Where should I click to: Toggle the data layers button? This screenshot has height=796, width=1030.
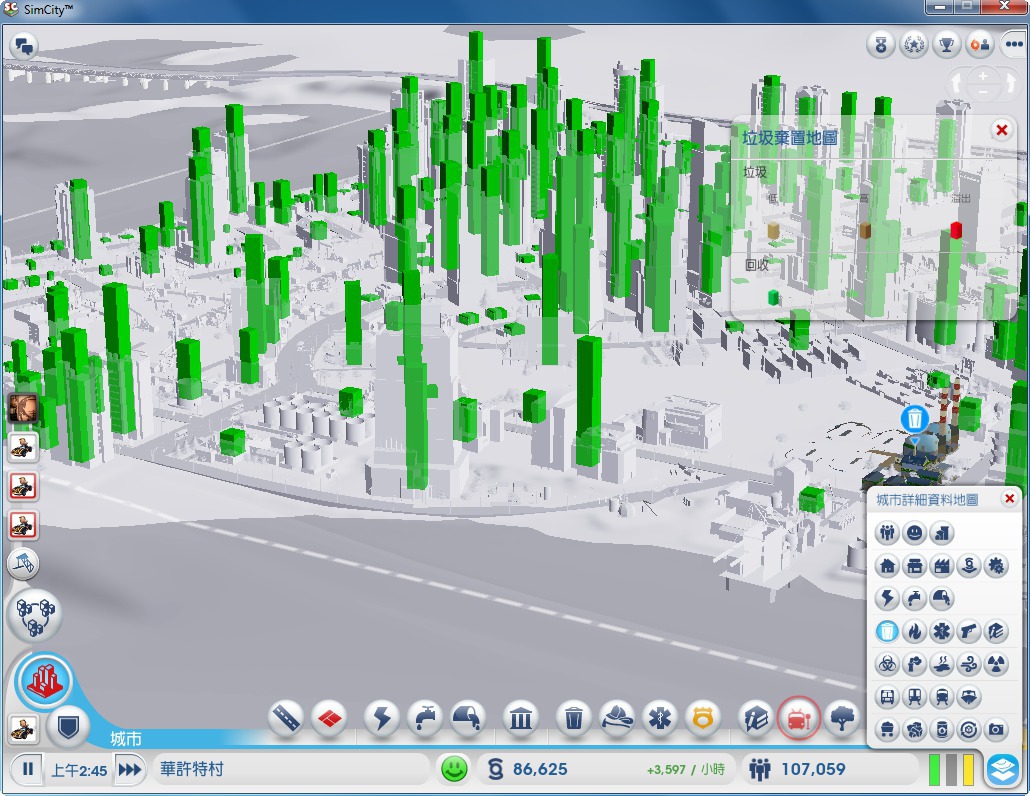pyautogui.click(x=1002, y=769)
